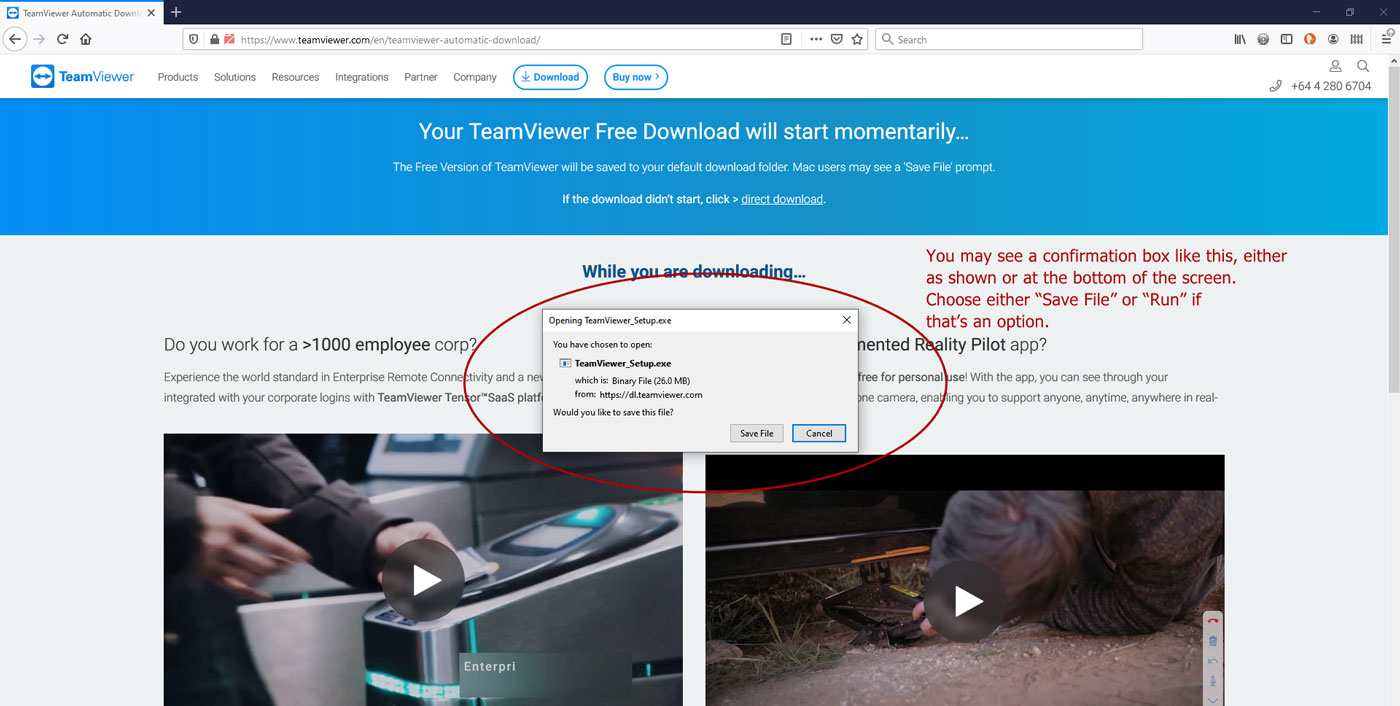
Task: Open the extension icon right of Library
Action: click(x=1263, y=39)
